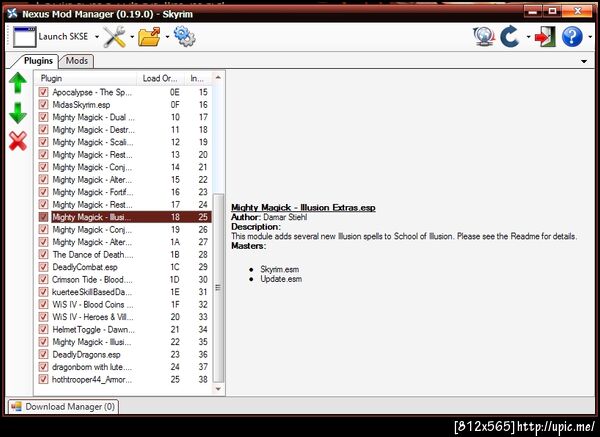
Task: Open the blue question mark help icon
Action: click(x=572, y=37)
